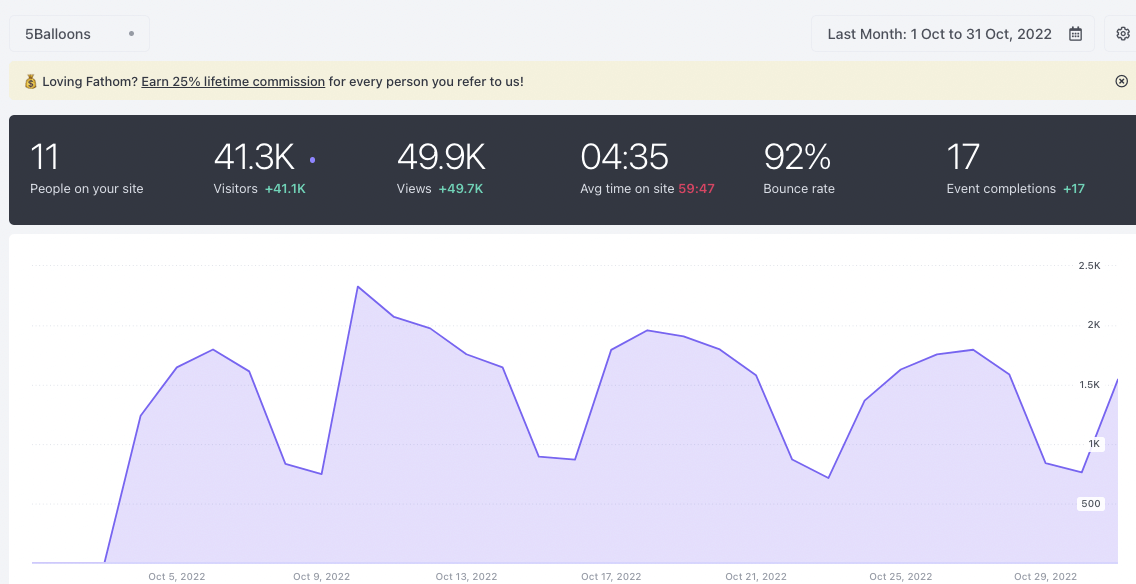Open the calendar icon beside the date range
Viewport: 1136px width, 584px height.
1075,33
